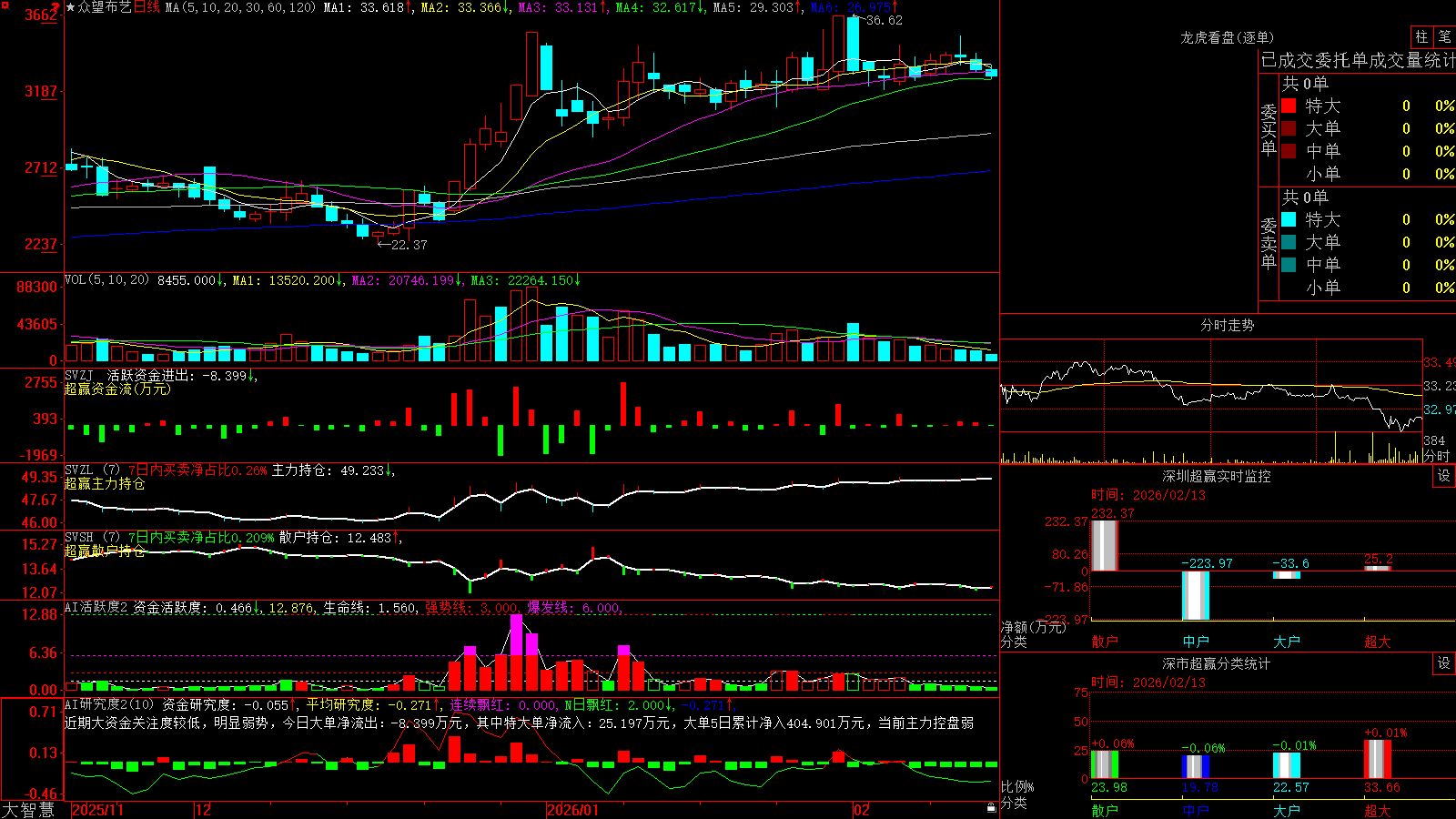Click the VOL(5,10,20) indicator label
The image size is (1456, 819).
(x=106, y=280)
